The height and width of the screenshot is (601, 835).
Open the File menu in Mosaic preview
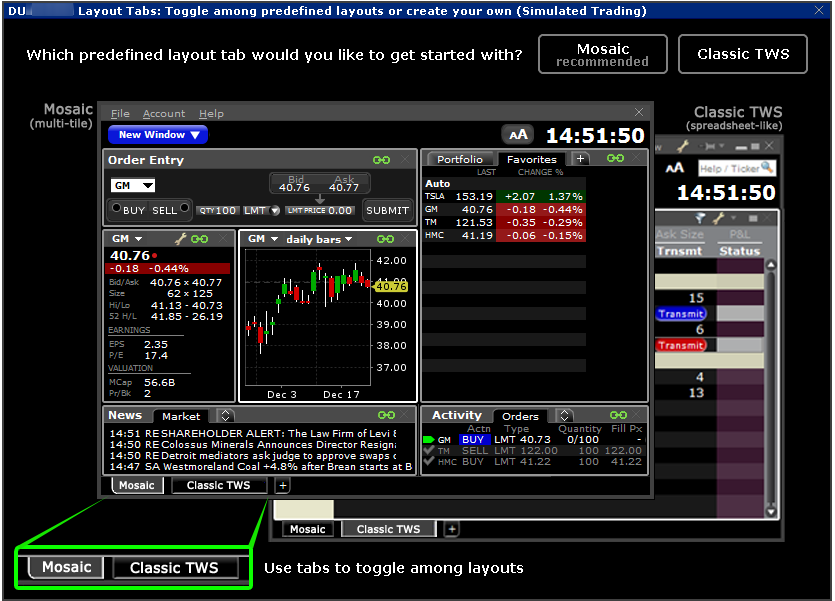120,113
